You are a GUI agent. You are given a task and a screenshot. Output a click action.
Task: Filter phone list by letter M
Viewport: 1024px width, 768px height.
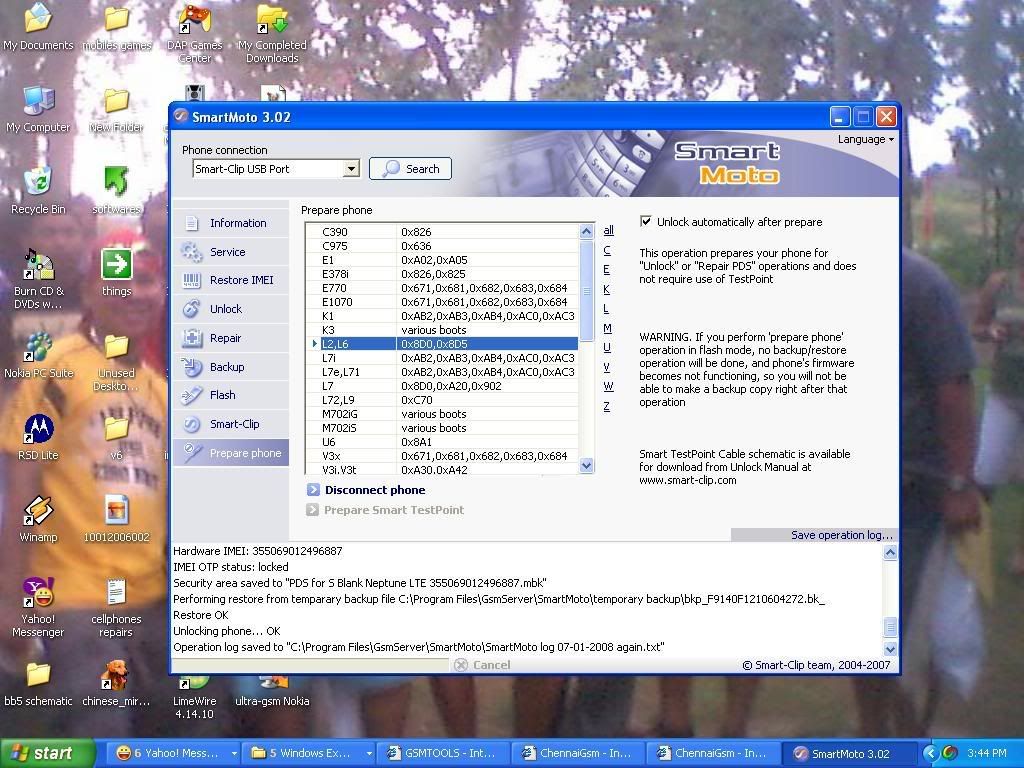point(607,328)
